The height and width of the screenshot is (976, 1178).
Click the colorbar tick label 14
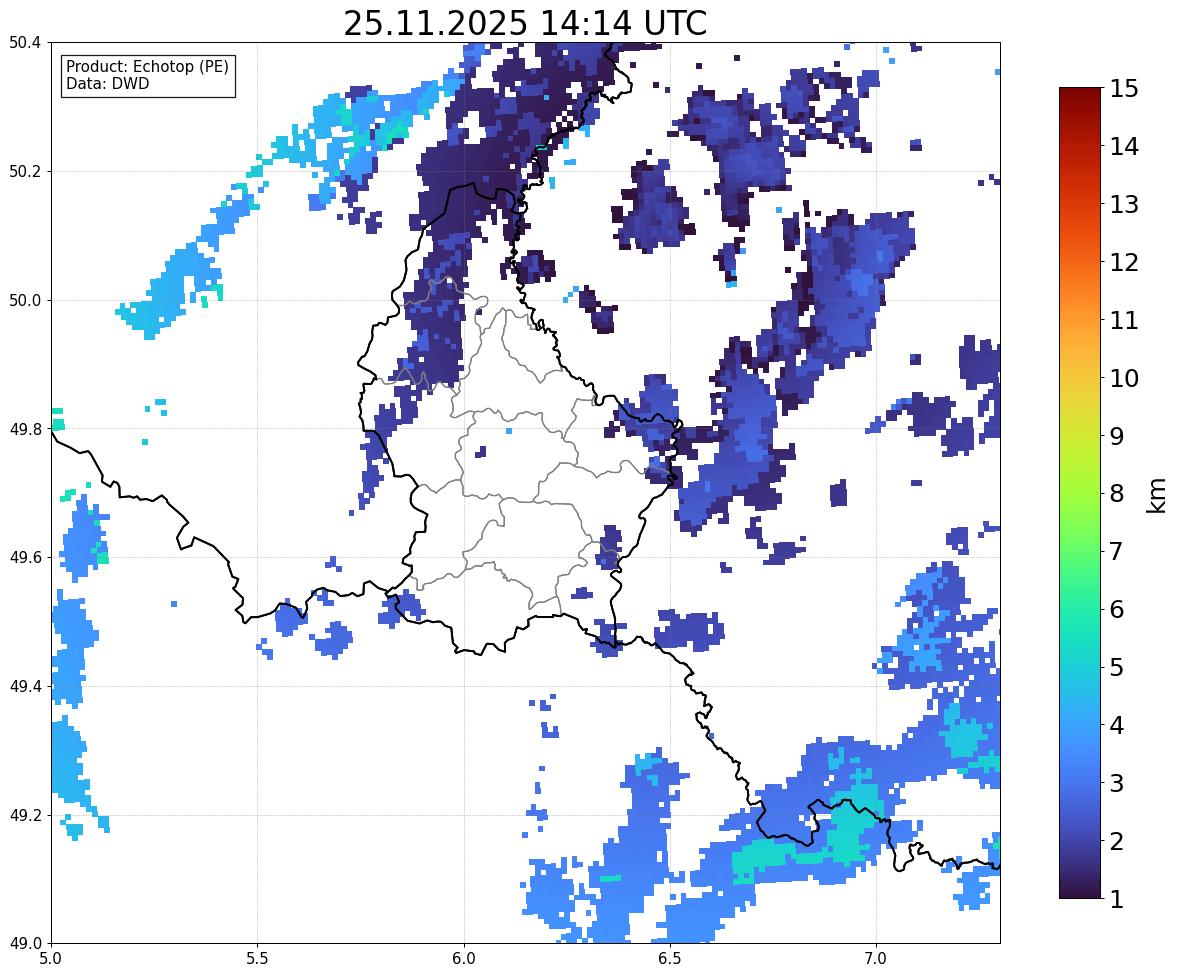tap(1124, 147)
